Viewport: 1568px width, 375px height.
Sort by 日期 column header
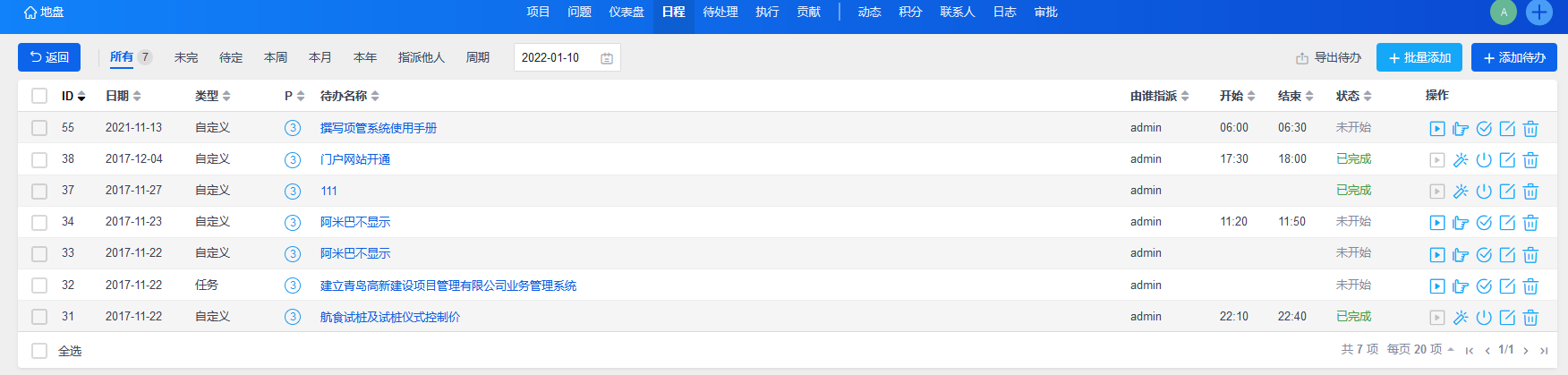(x=123, y=96)
